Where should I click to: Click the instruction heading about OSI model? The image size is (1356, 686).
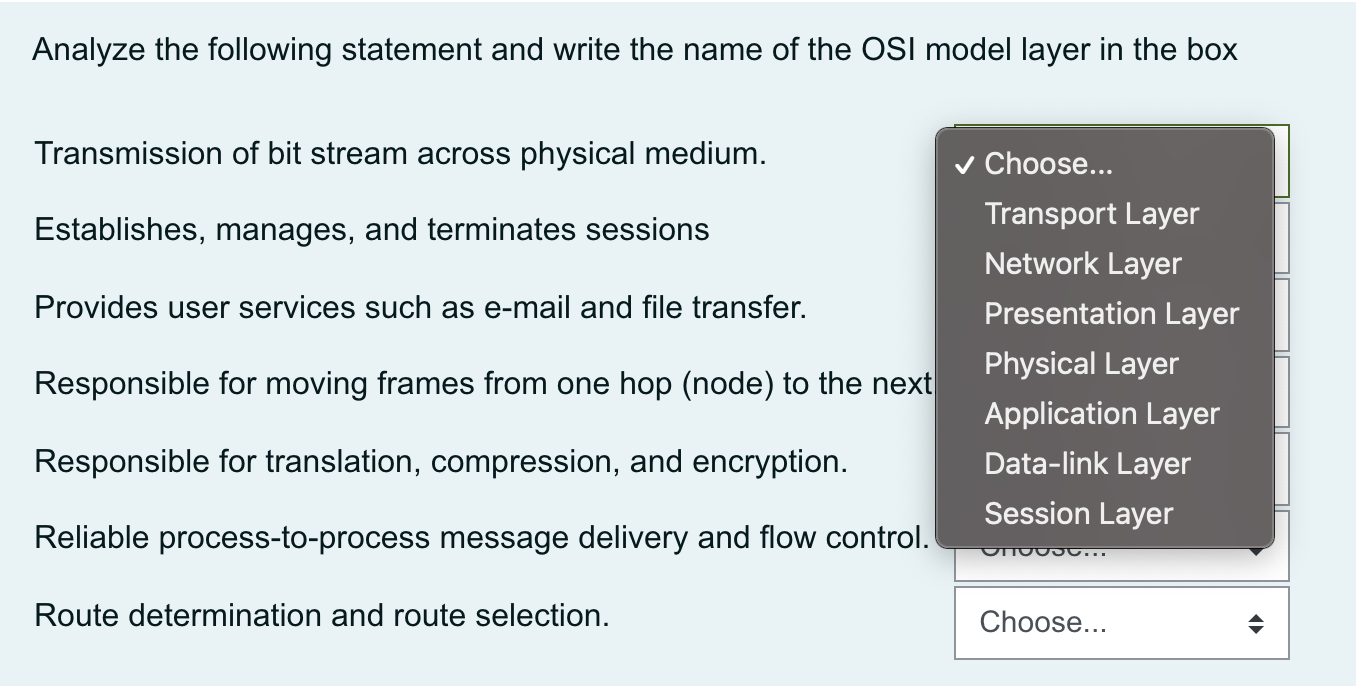pyautogui.click(x=634, y=48)
